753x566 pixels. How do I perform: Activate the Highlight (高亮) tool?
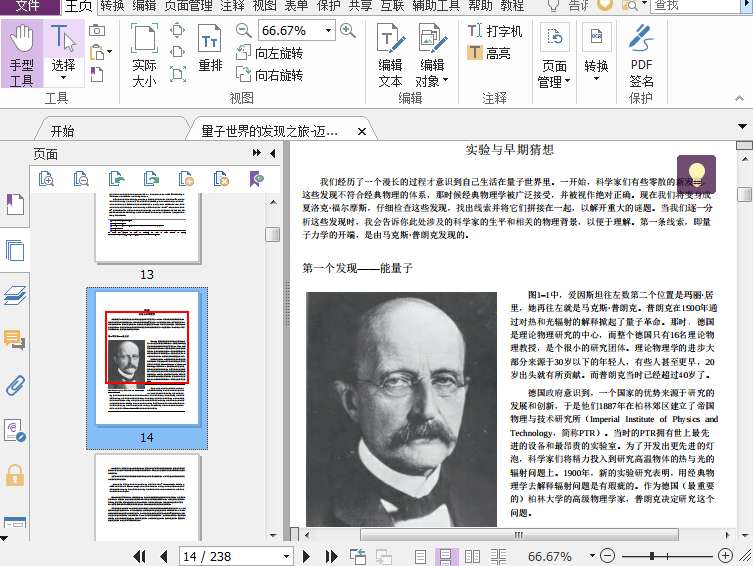point(488,54)
